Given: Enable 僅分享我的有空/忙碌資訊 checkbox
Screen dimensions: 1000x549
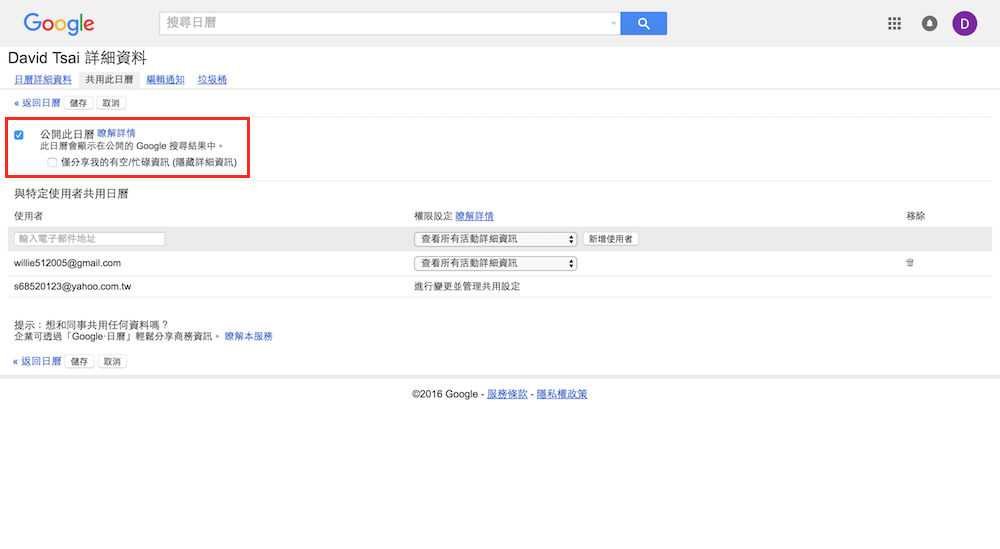Looking at the screenshot, I should coord(52,163).
